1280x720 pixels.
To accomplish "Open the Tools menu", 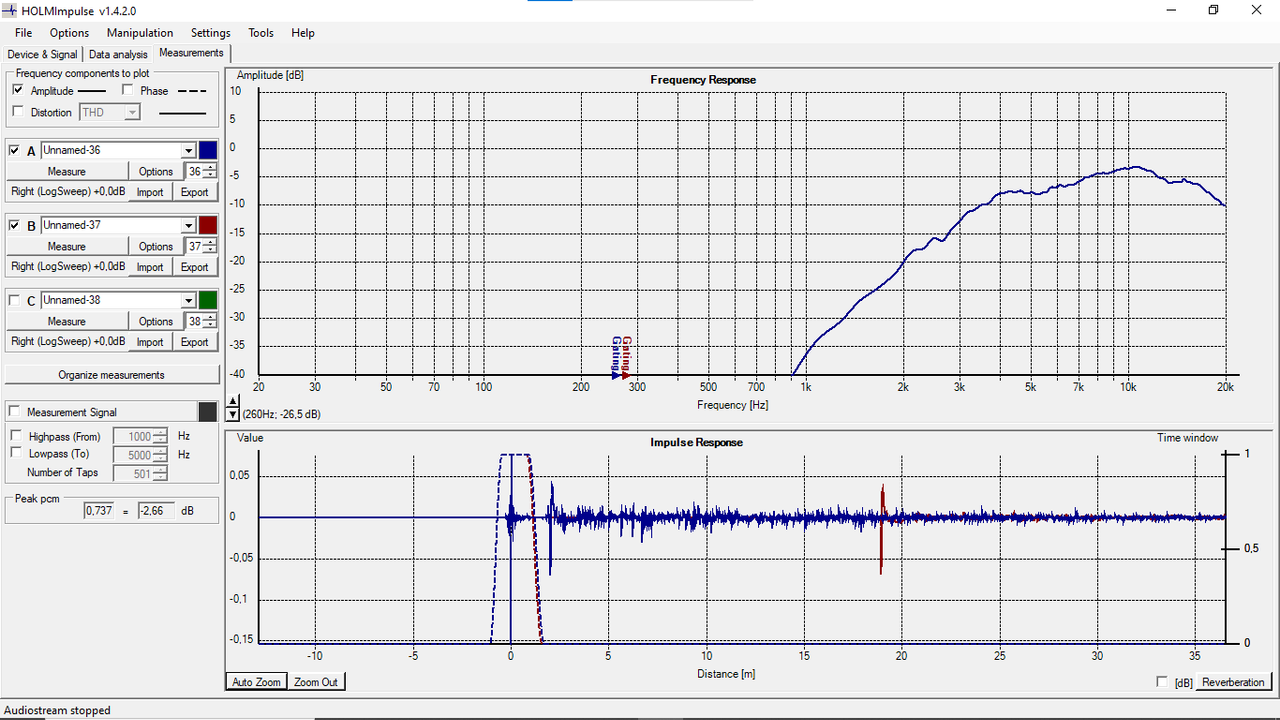I will click(261, 33).
